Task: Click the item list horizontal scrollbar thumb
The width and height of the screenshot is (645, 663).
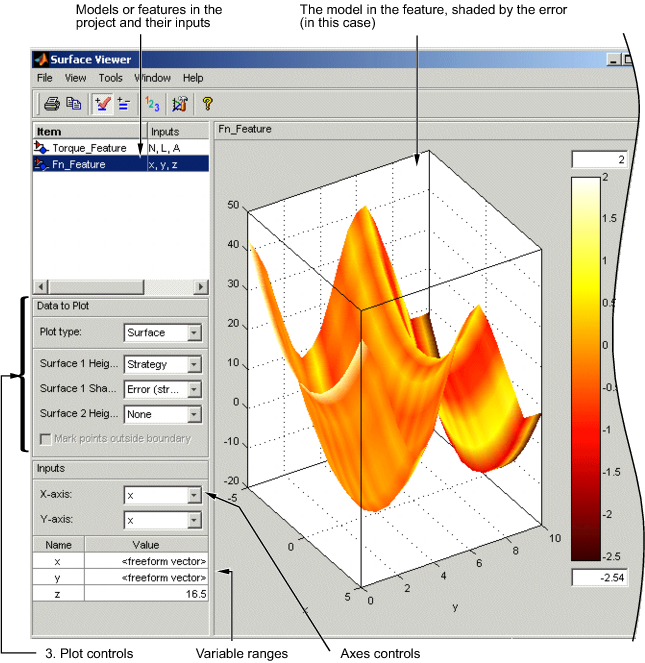Action: [96, 287]
